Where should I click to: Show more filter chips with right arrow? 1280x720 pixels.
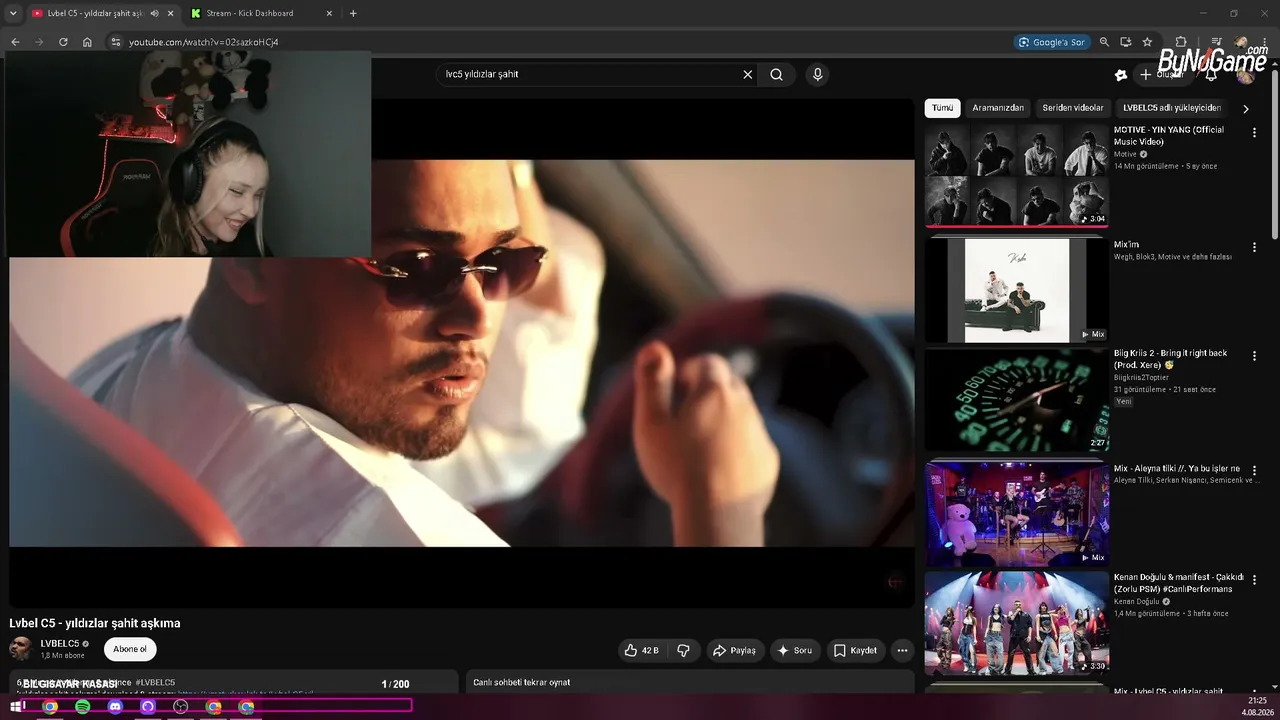coord(1245,108)
